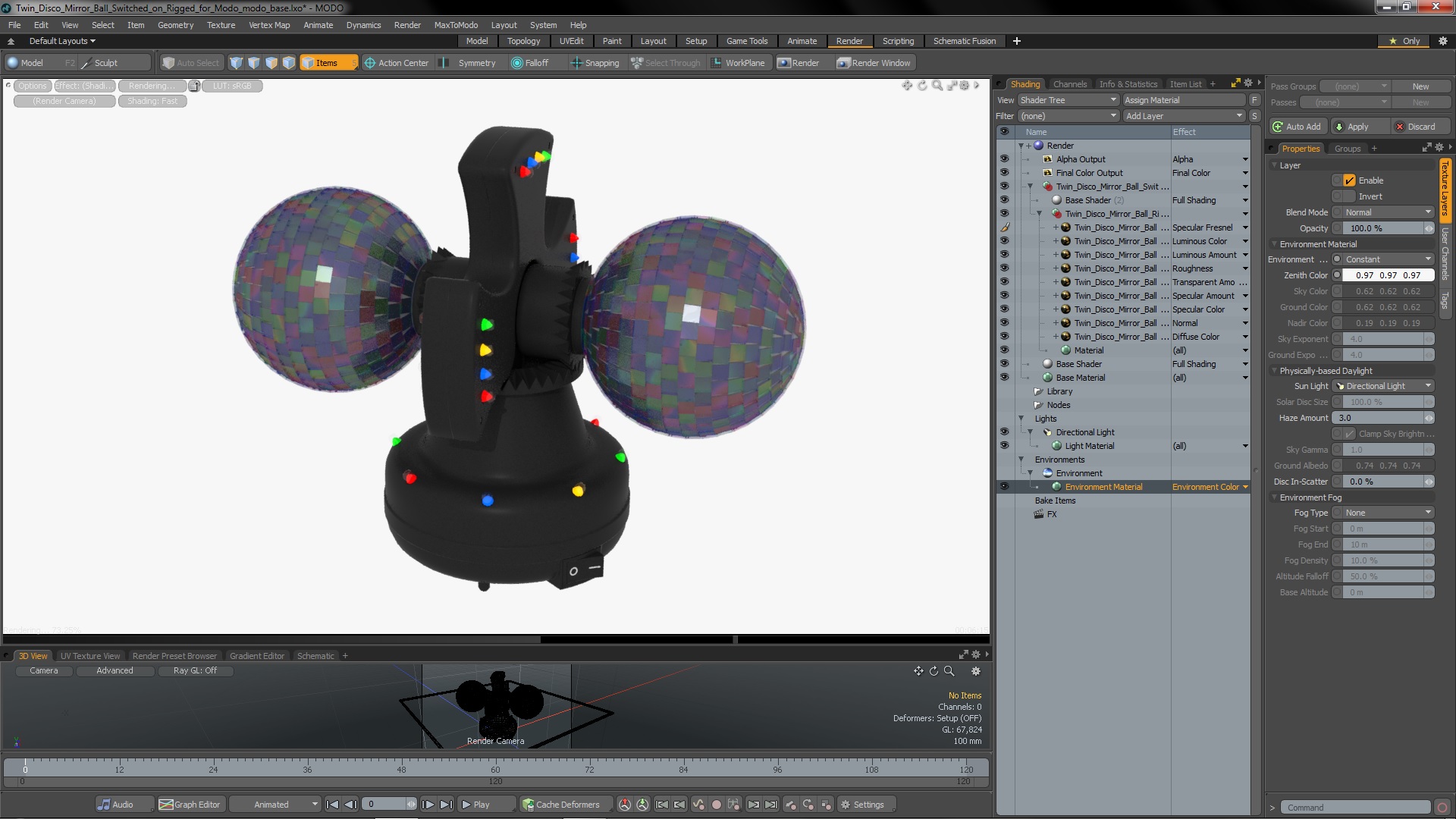Toggle Environment Material visibility eye
Image resolution: width=1456 pixels, height=819 pixels.
click(x=1004, y=487)
